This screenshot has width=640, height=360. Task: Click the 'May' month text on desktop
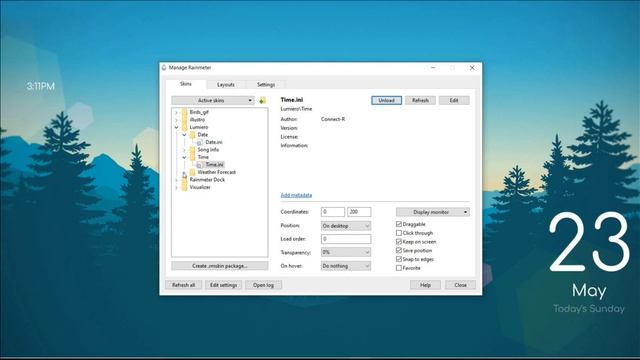[589, 291]
